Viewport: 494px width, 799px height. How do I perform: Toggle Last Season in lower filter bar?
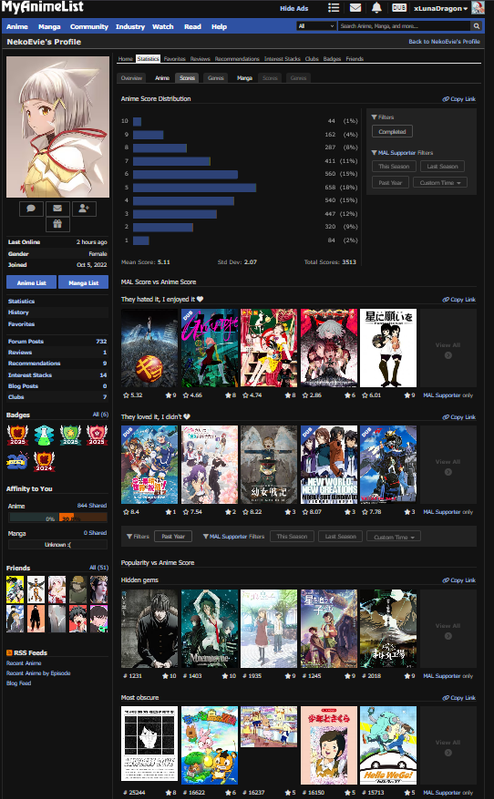pyautogui.click(x=340, y=536)
